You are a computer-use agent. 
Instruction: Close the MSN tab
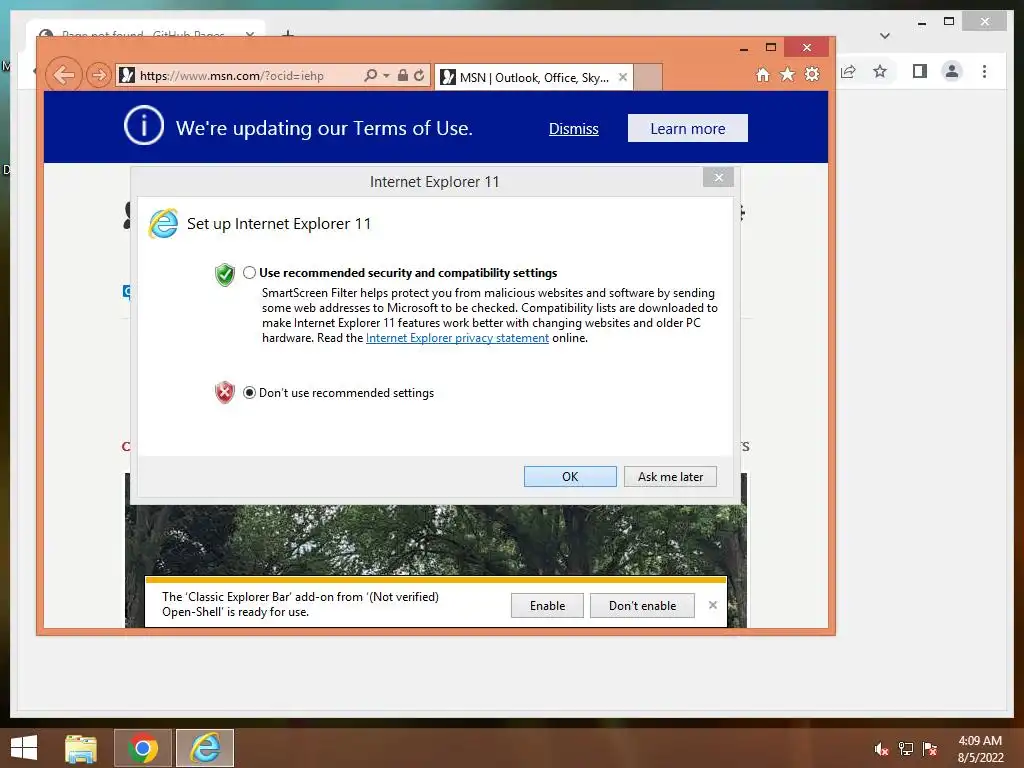(623, 77)
